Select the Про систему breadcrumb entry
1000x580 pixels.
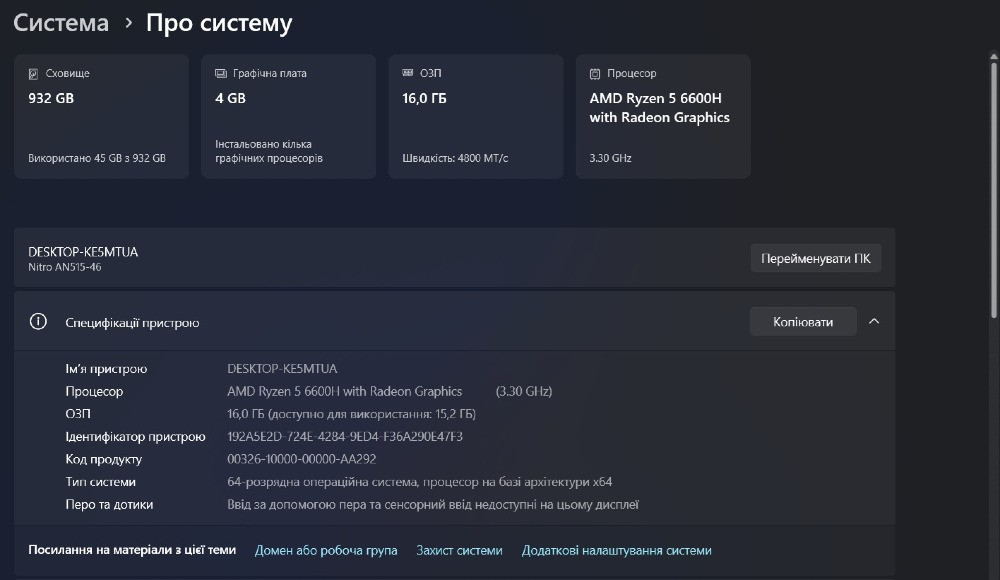[x=216, y=22]
